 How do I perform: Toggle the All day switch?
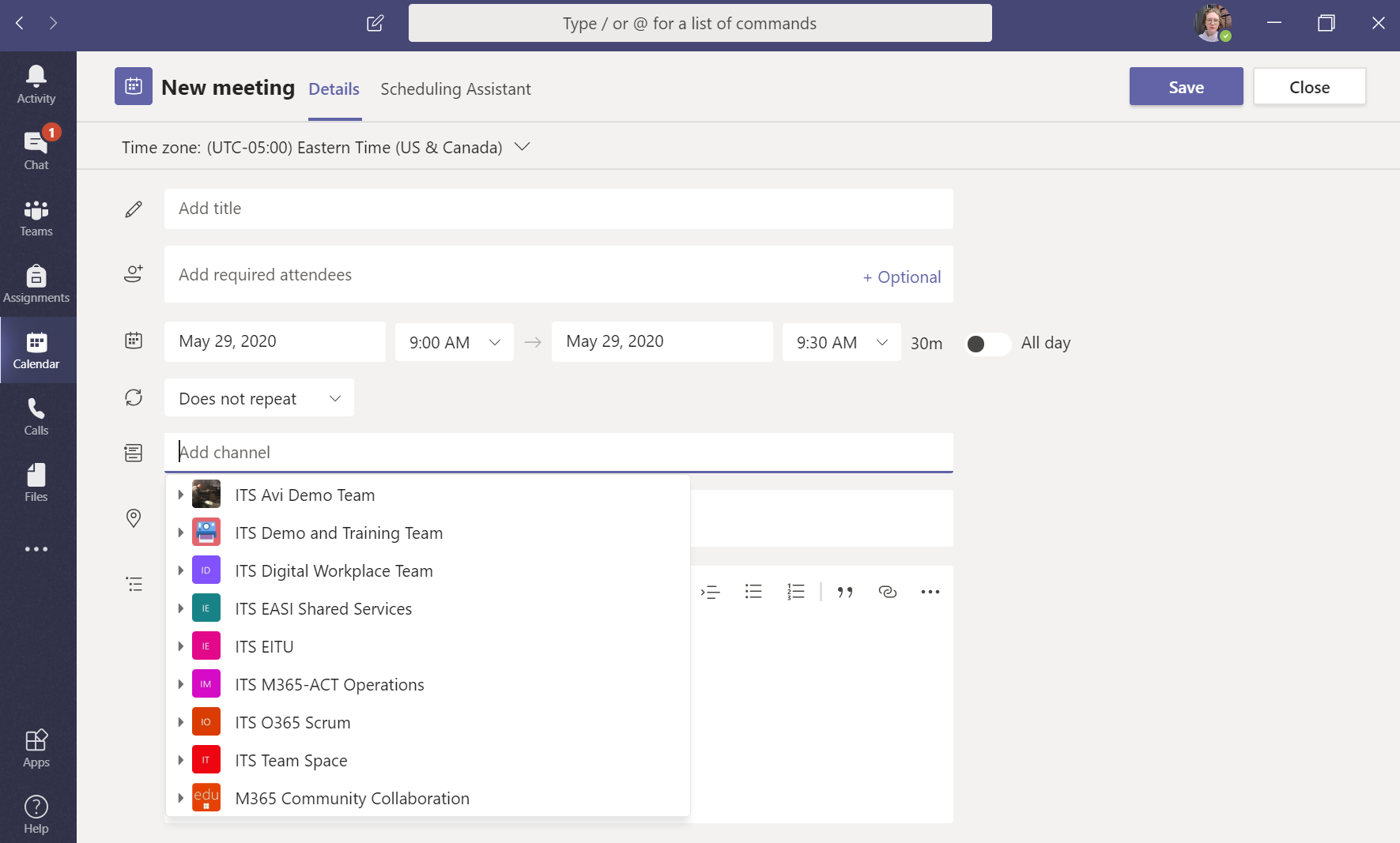click(987, 344)
